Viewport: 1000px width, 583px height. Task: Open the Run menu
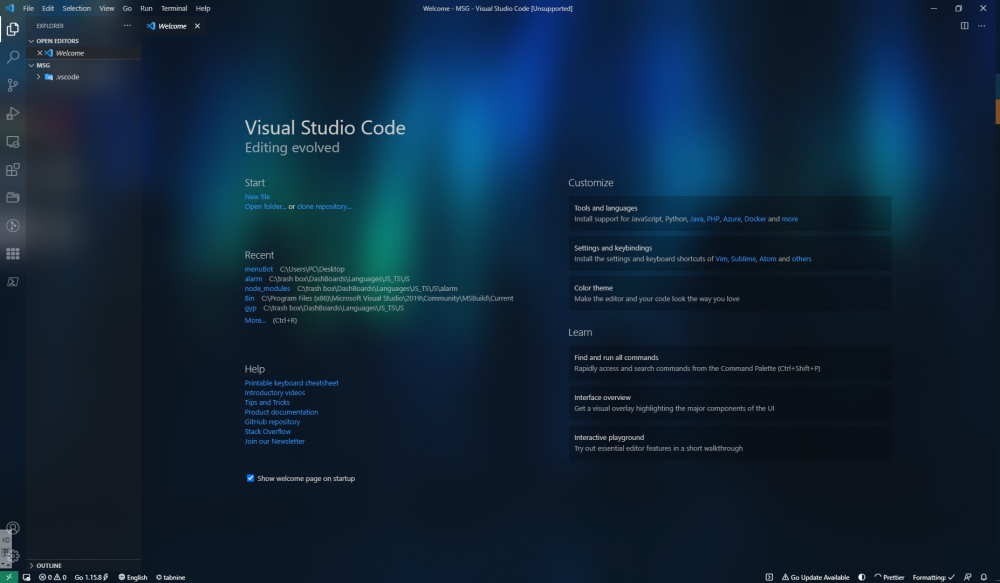[146, 8]
